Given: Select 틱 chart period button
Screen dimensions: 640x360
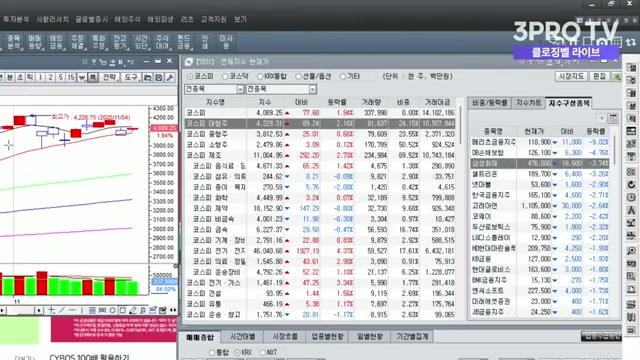Looking at the screenshot, I should coord(30,77).
